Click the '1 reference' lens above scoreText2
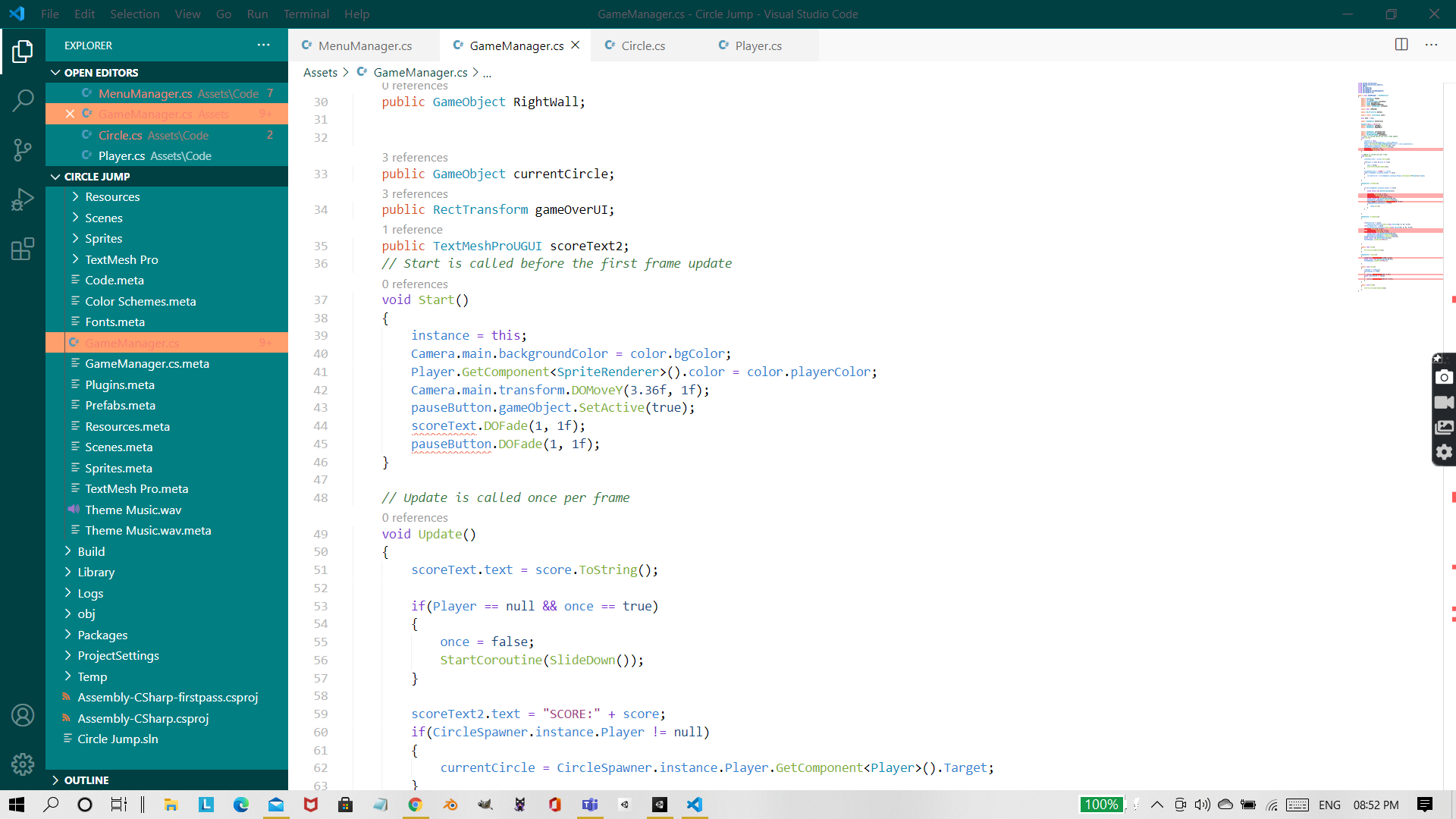This screenshot has height=819, width=1456. (x=412, y=229)
